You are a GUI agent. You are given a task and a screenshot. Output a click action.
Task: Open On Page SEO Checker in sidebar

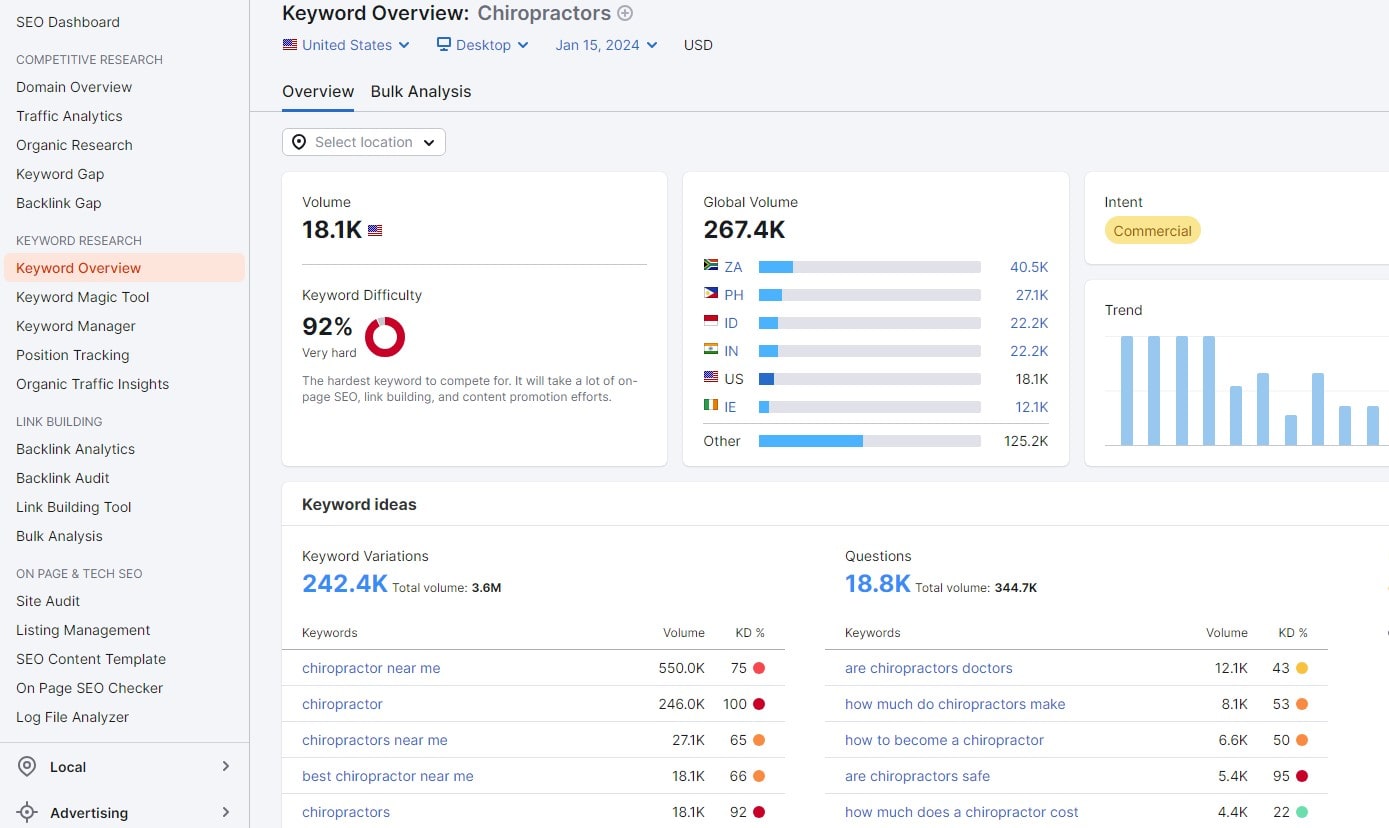(x=89, y=688)
